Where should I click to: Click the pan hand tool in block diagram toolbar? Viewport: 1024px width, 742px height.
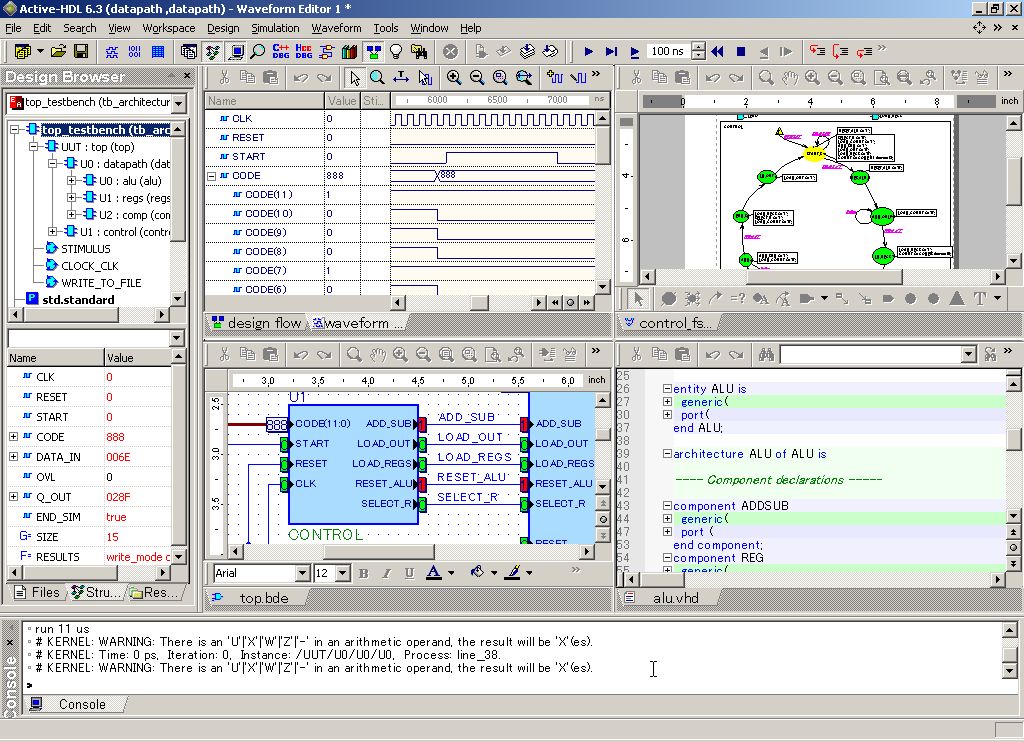coord(377,354)
